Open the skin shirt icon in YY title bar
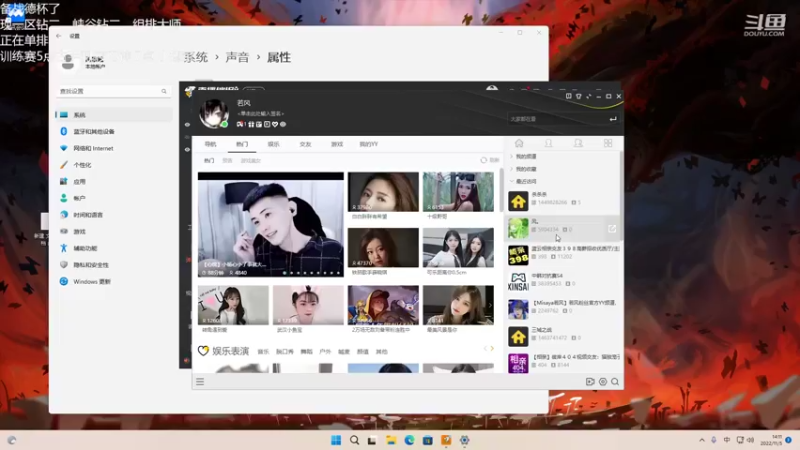Screen dimensions: 800x450 point(579,96)
